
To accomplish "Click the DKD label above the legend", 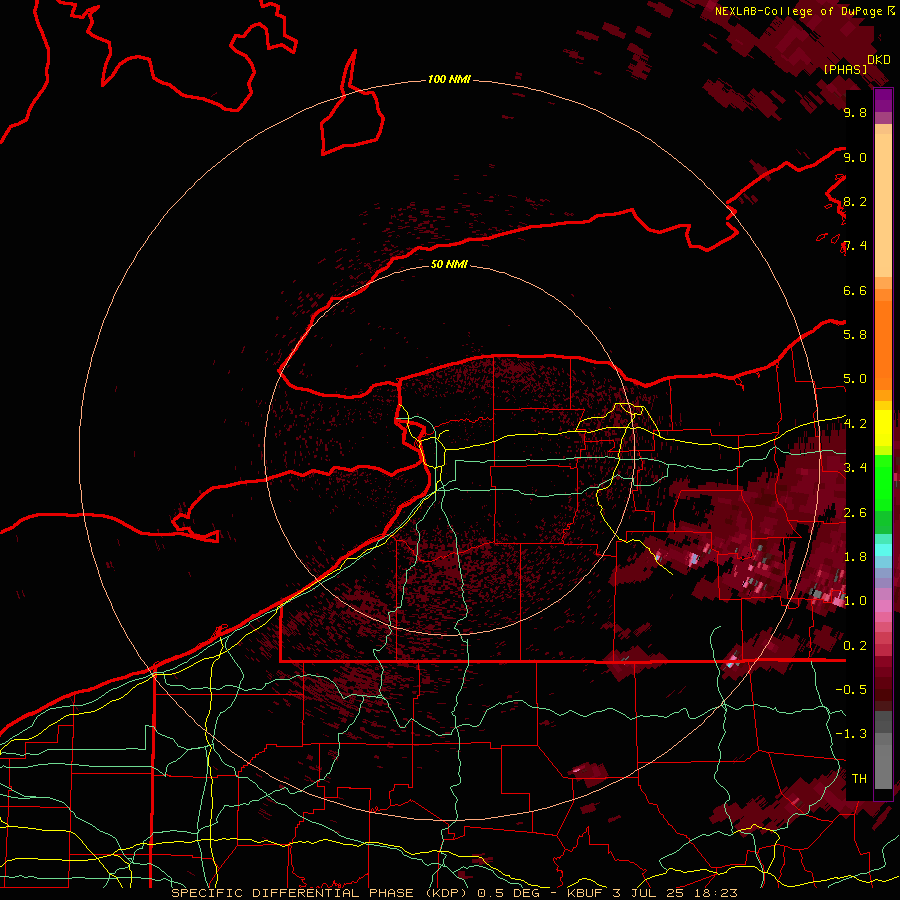I will coord(879,60).
